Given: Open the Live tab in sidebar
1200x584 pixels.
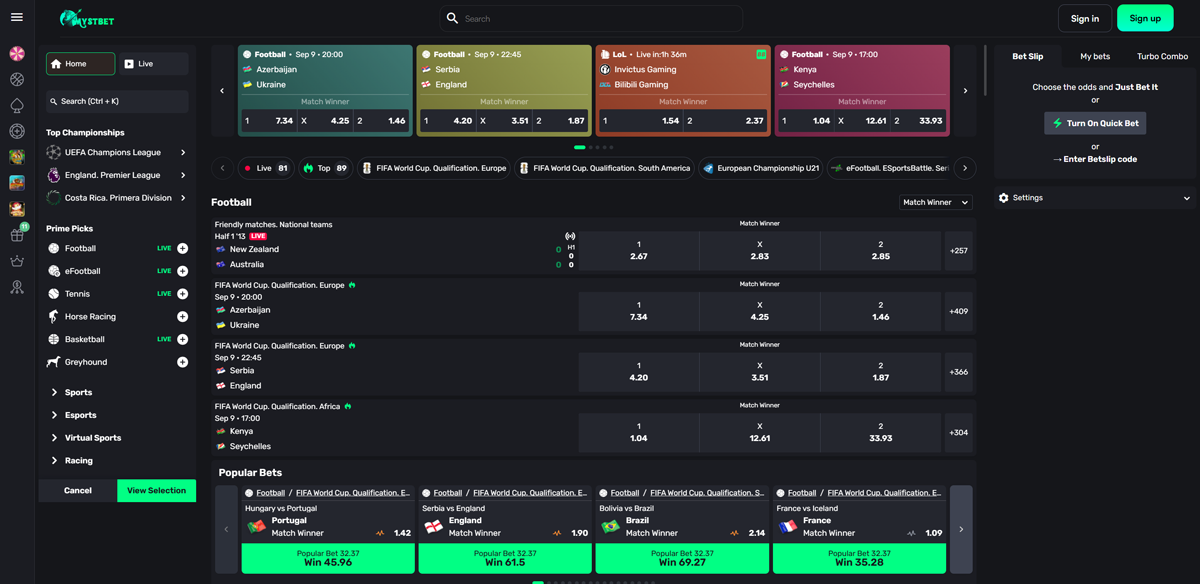Looking at the screenshot, I should pos(153,64).
